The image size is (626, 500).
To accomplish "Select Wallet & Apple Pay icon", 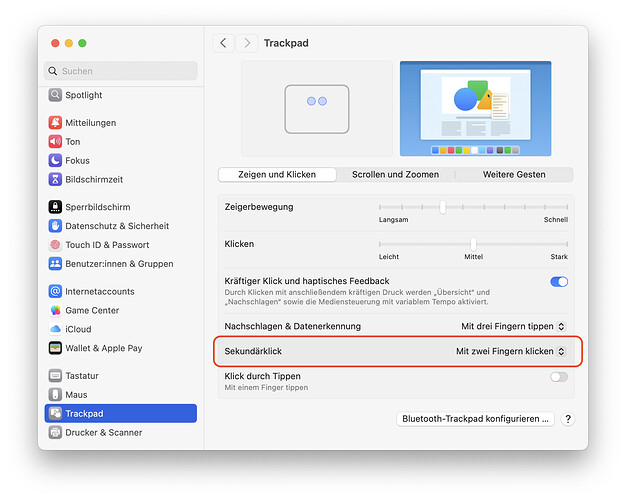I will click(56, 348).
